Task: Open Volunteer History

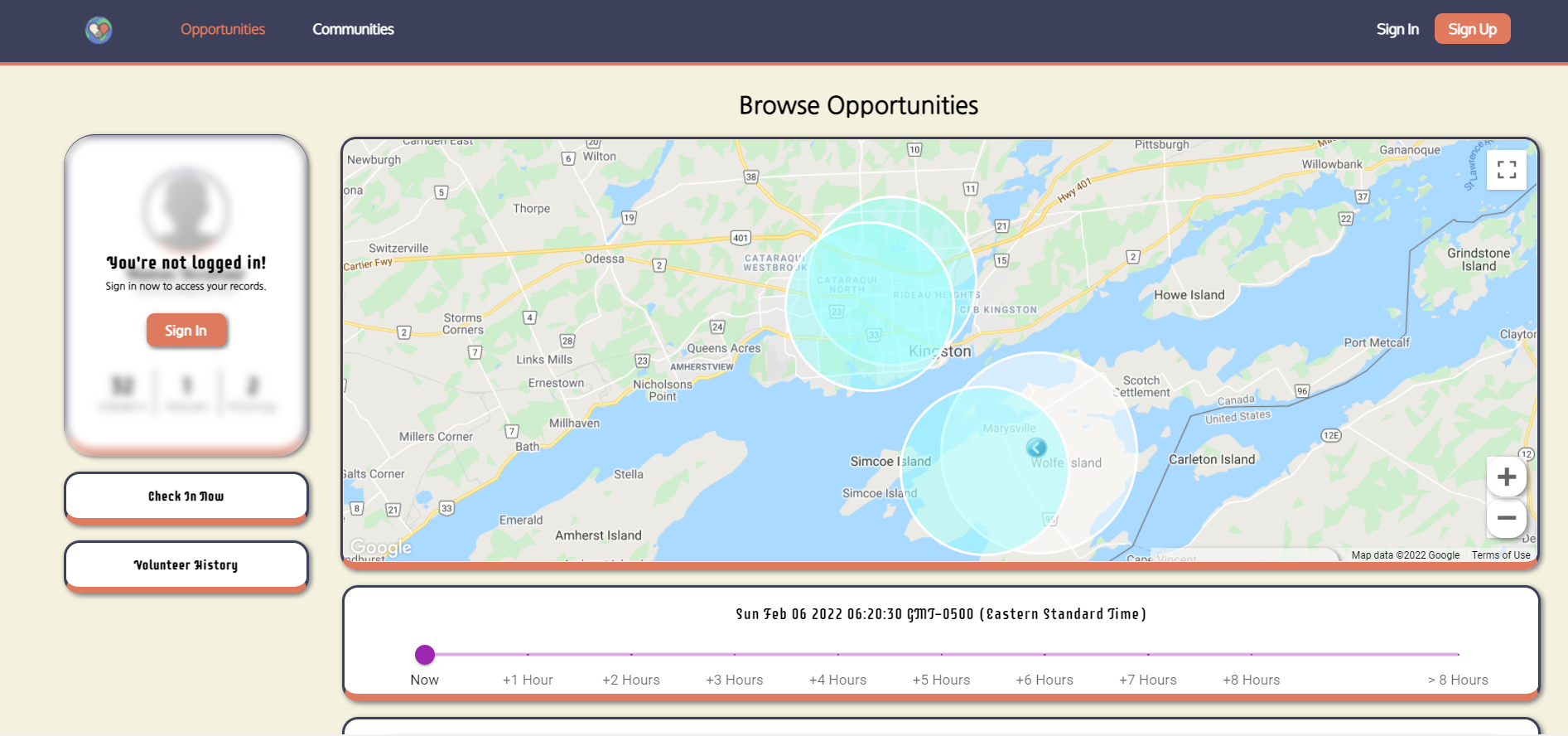Action: point(186,565)
